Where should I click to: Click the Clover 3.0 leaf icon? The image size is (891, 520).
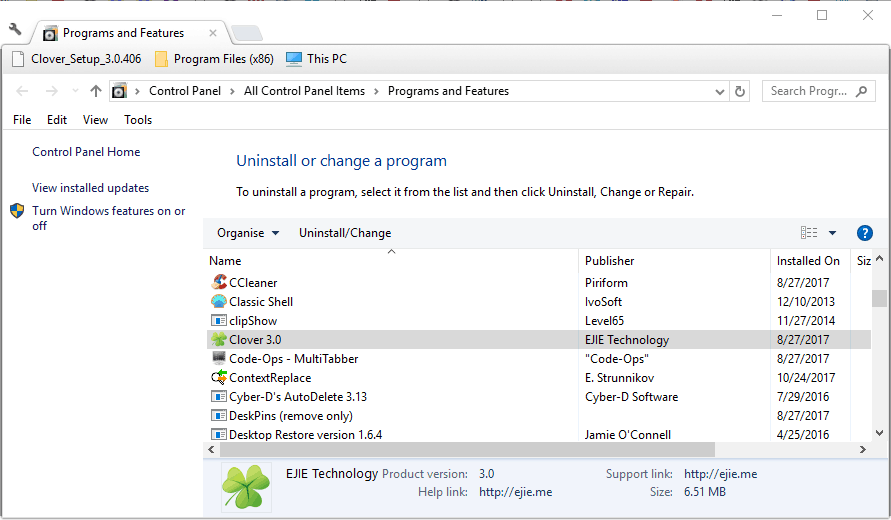point(219,339)
